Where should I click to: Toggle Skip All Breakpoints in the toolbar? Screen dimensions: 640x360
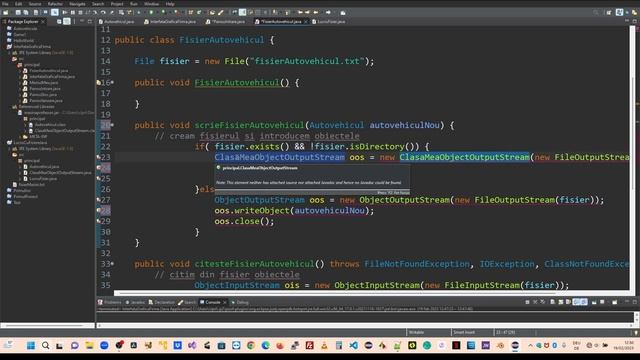54,13
